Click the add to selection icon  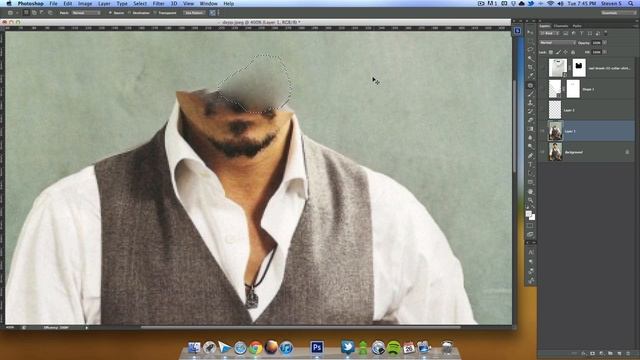coord(34,13)
